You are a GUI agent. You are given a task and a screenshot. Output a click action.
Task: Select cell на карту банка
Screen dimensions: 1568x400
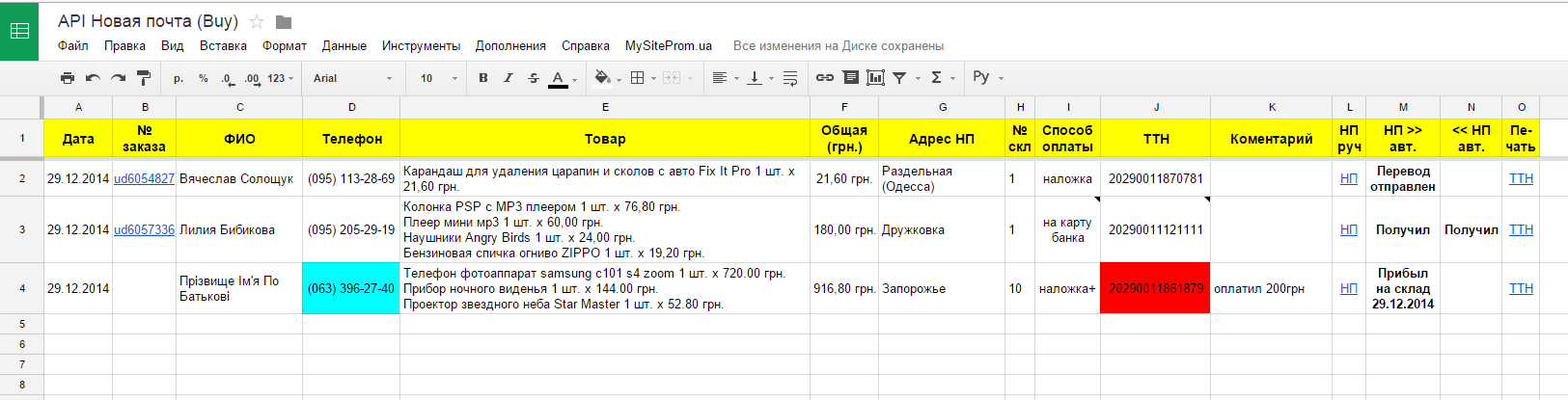(1068, 229)
